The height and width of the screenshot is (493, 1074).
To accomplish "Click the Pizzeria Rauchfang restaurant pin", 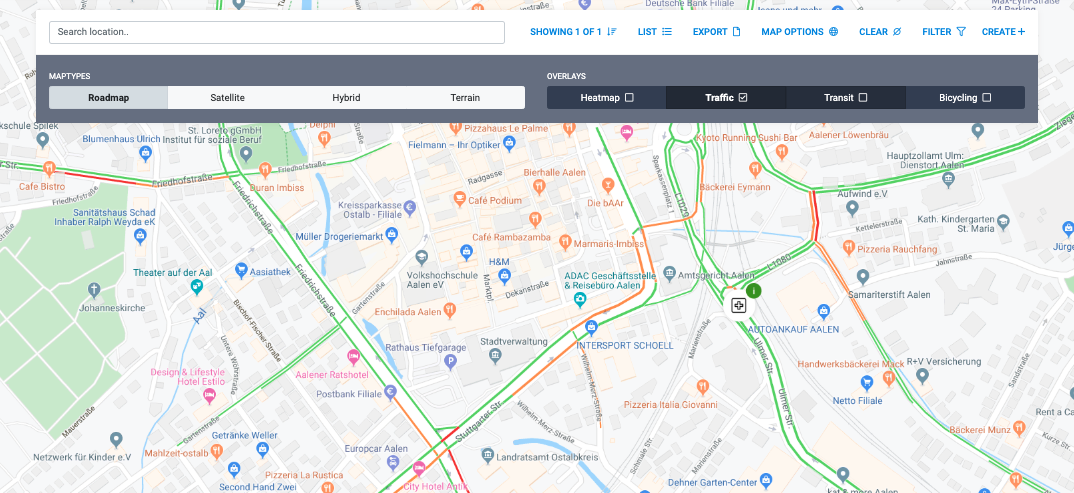I will pyautogui.click(x=849, y=246).
